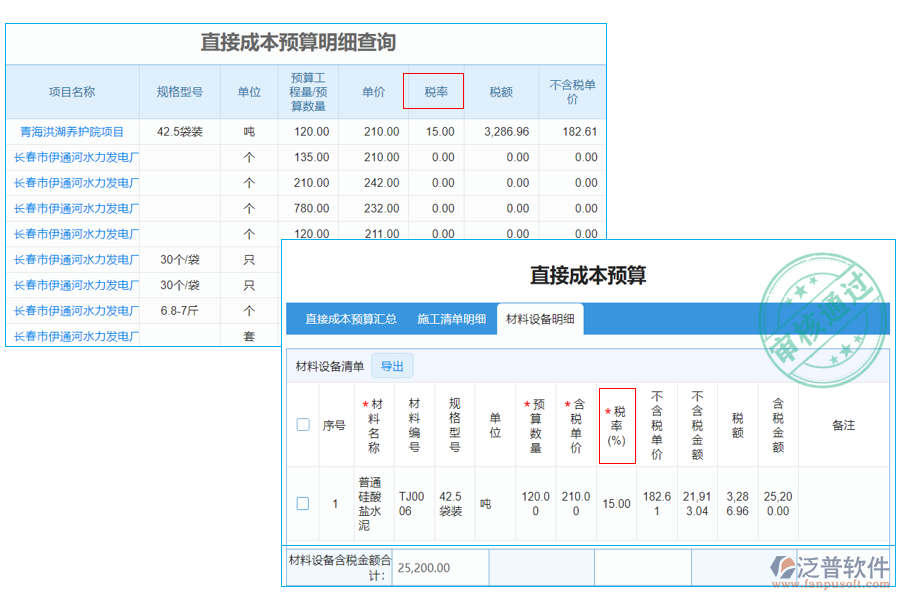Viewport: 900px width, 600px height.
Task: Click the 材料设备清单 section label
Action: [x=329, y=366]
